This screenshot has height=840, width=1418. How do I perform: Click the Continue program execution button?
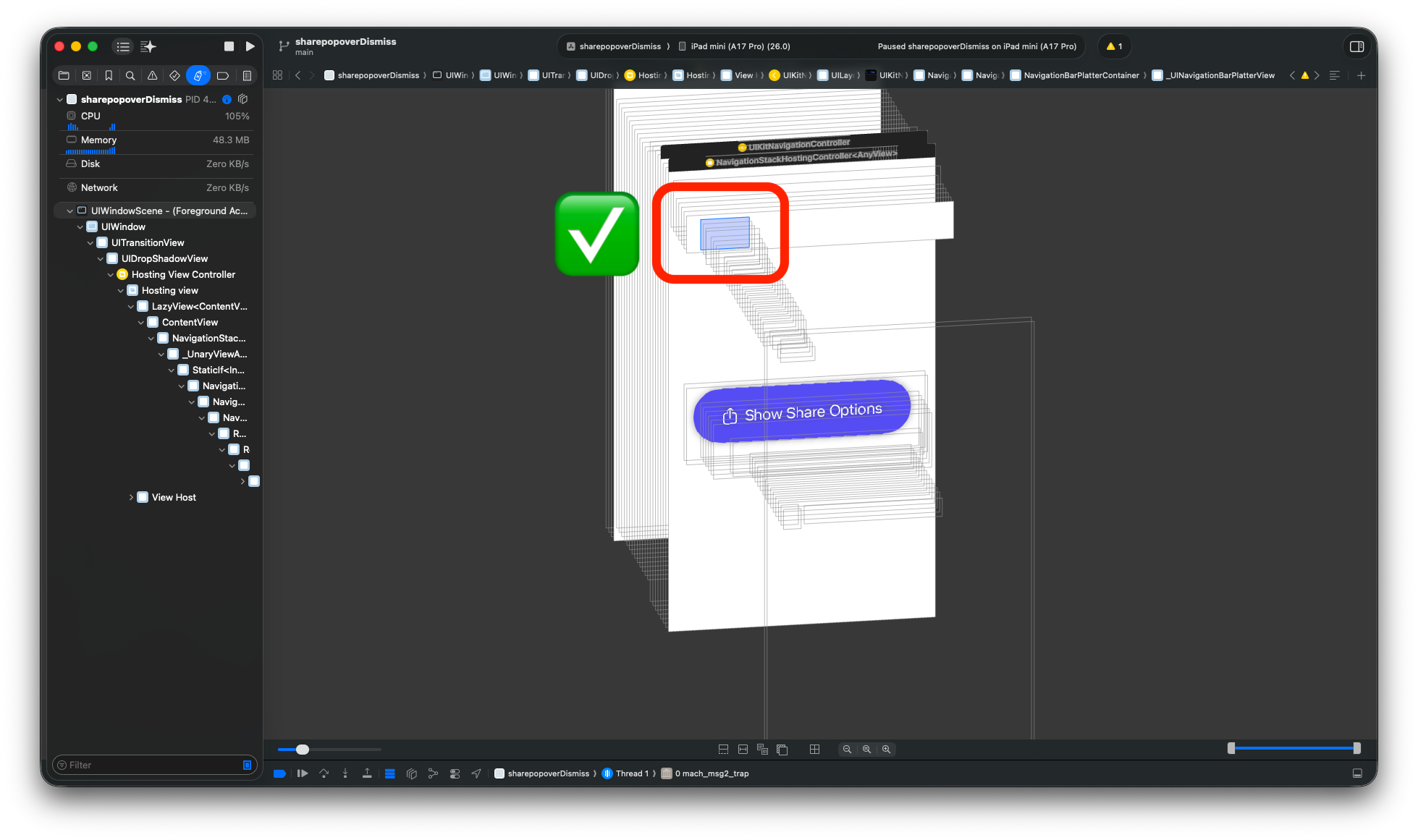point(303,773)
